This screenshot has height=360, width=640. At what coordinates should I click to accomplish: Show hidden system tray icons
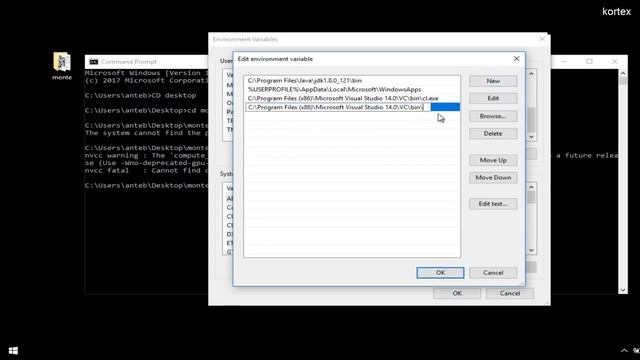pyautogui.click(x=624, y=351)
